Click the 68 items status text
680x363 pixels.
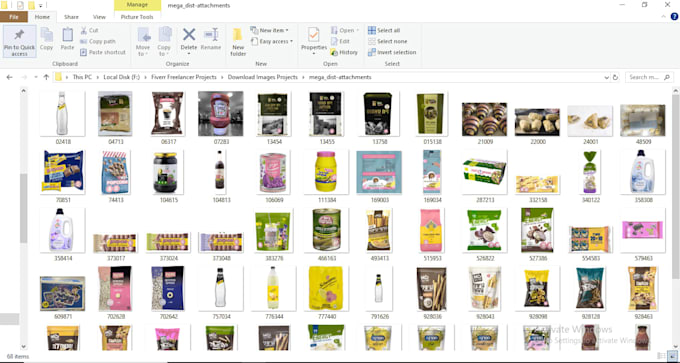point(18,356)
